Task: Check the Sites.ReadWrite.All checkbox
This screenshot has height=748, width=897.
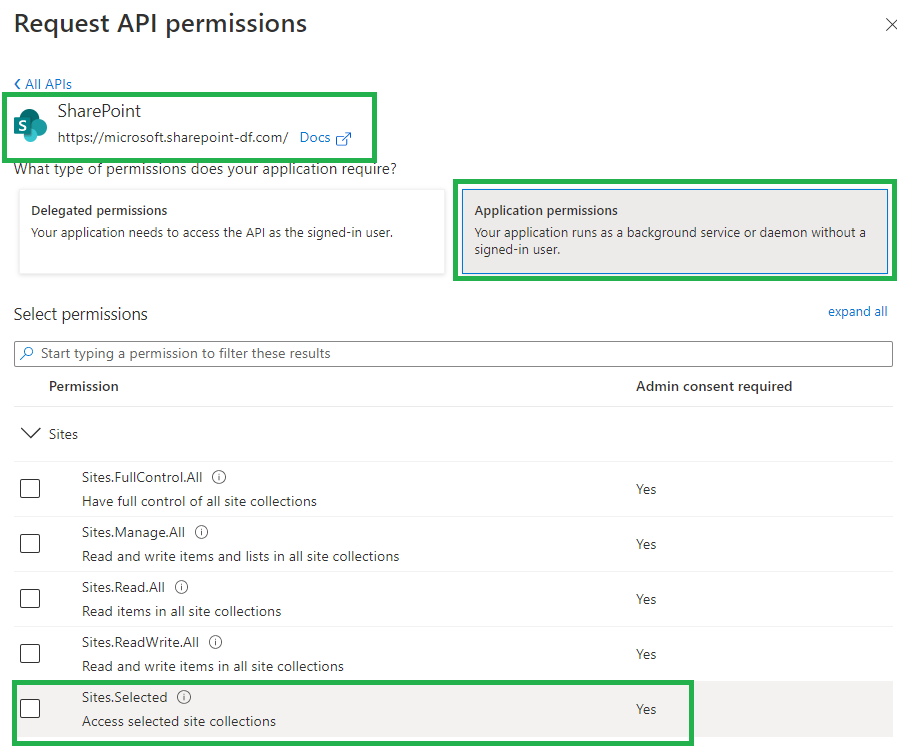Action: (x=30, y=653)
